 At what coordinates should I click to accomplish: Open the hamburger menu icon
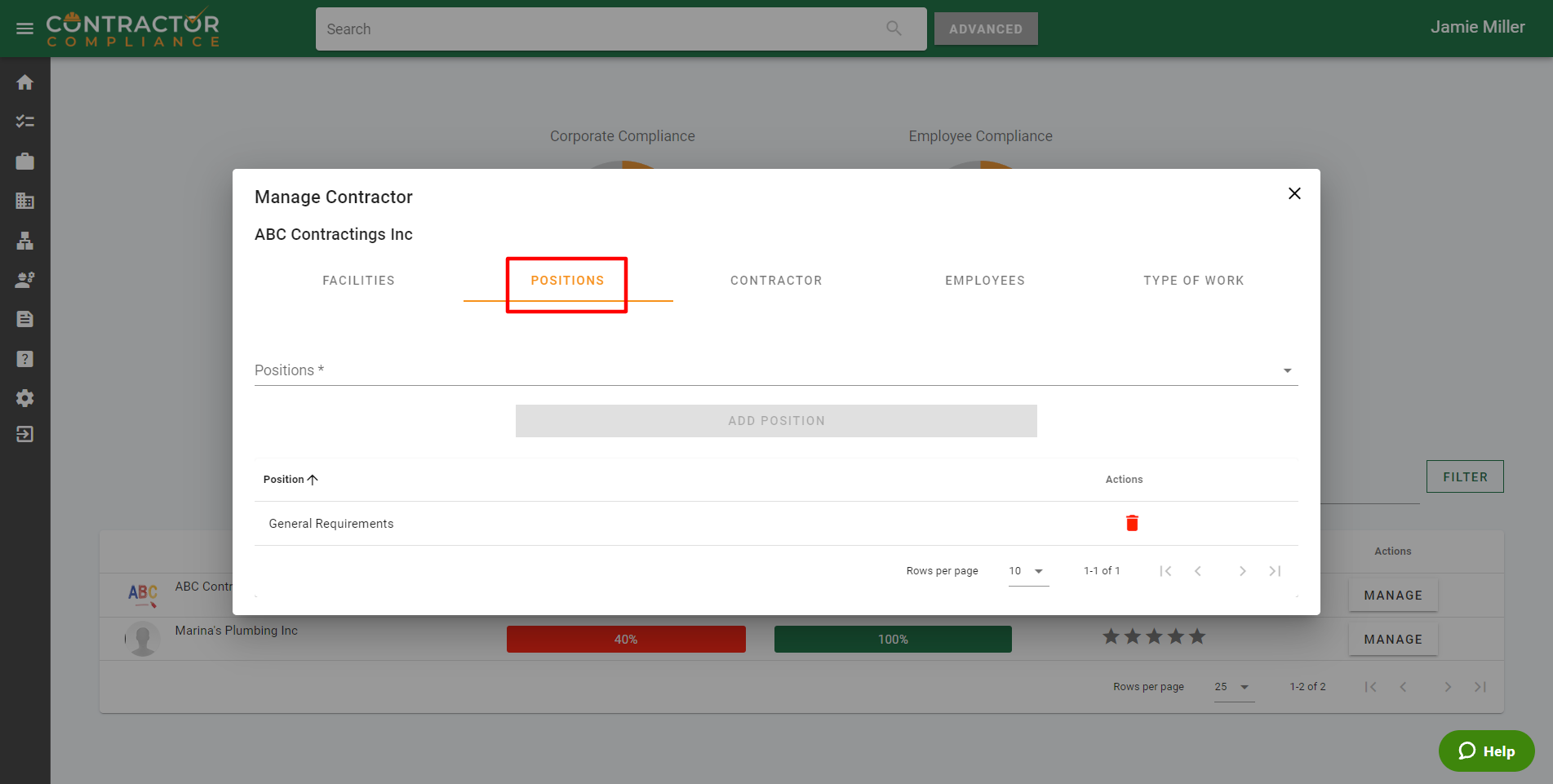coord(24,29)
